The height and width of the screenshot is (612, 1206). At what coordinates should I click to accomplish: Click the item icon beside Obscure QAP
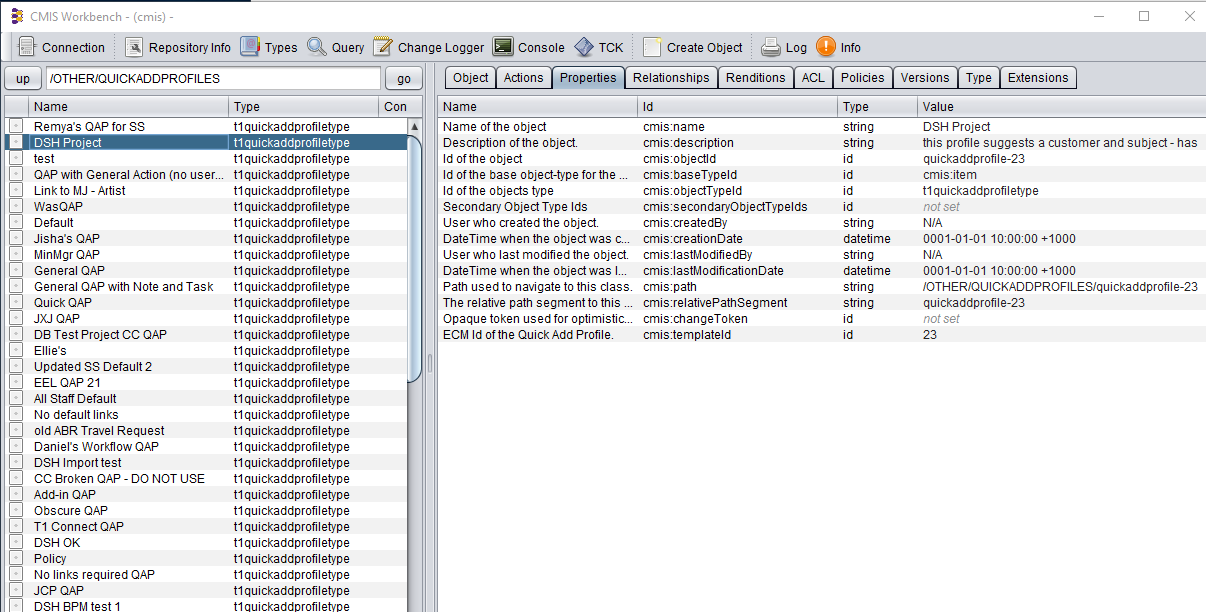pos(16,511)
